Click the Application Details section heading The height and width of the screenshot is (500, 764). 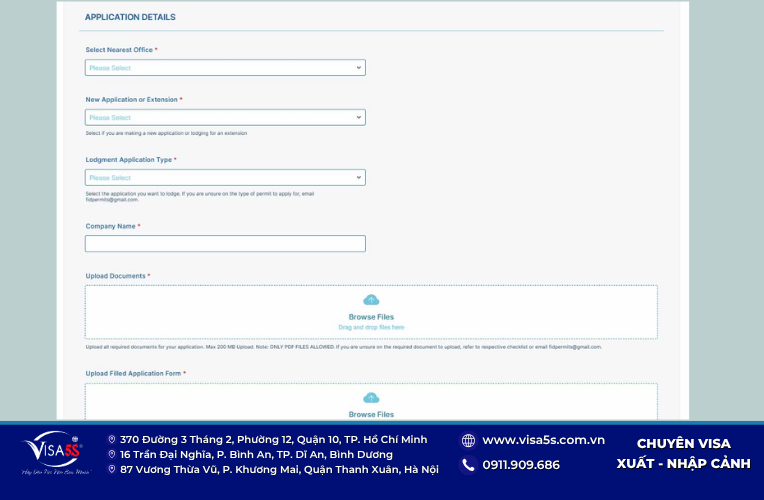[130, 17]
